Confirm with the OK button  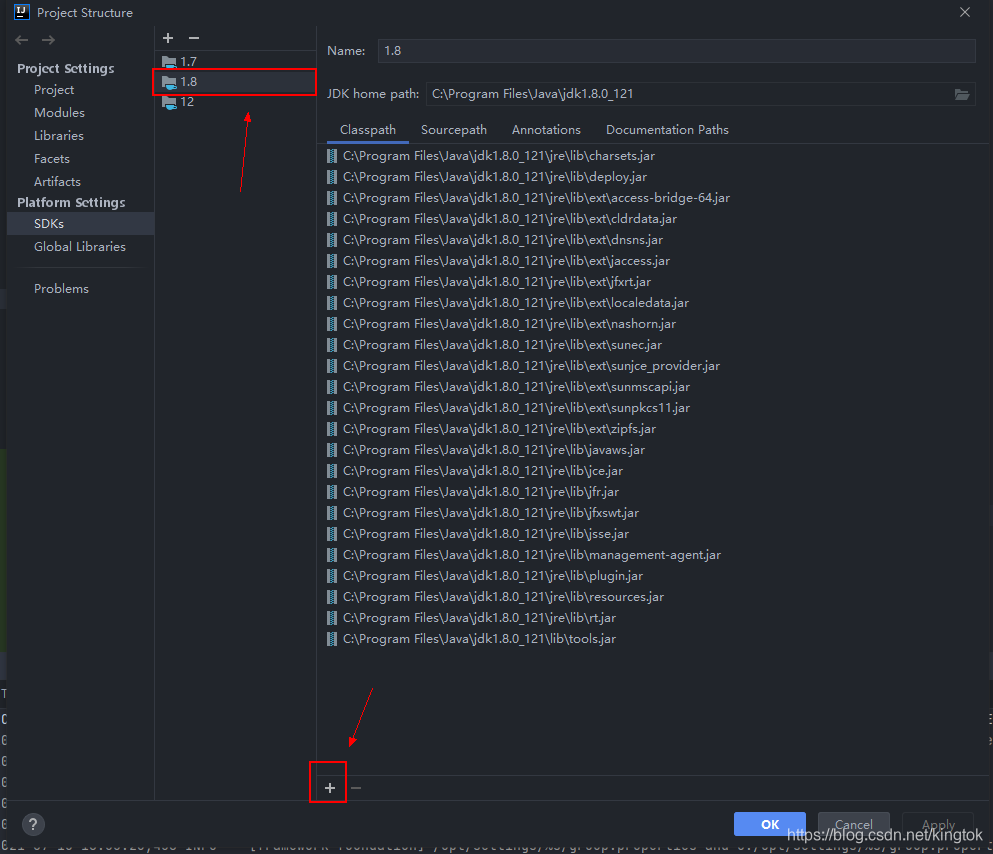[769, 824]
